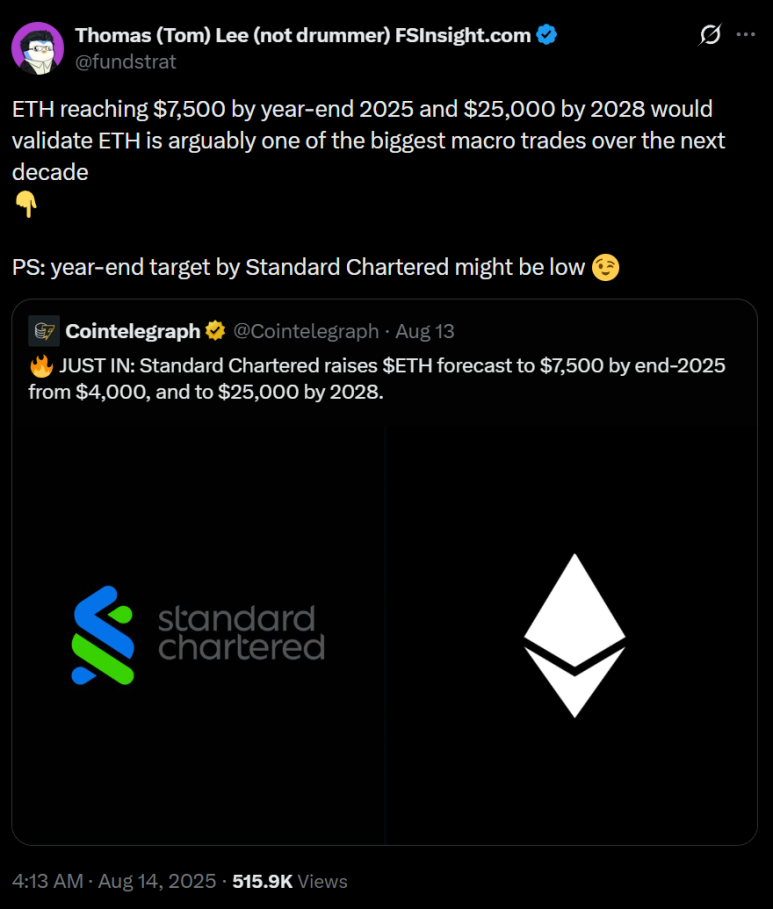Click the fire emoji before JUST IN

tap(39, 365)
